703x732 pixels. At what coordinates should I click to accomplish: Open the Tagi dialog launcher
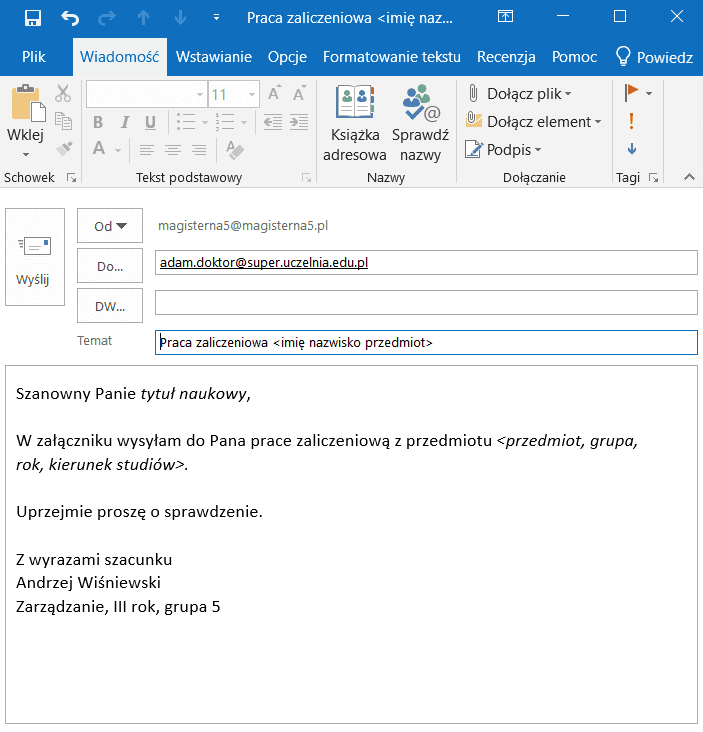(654, 177)
